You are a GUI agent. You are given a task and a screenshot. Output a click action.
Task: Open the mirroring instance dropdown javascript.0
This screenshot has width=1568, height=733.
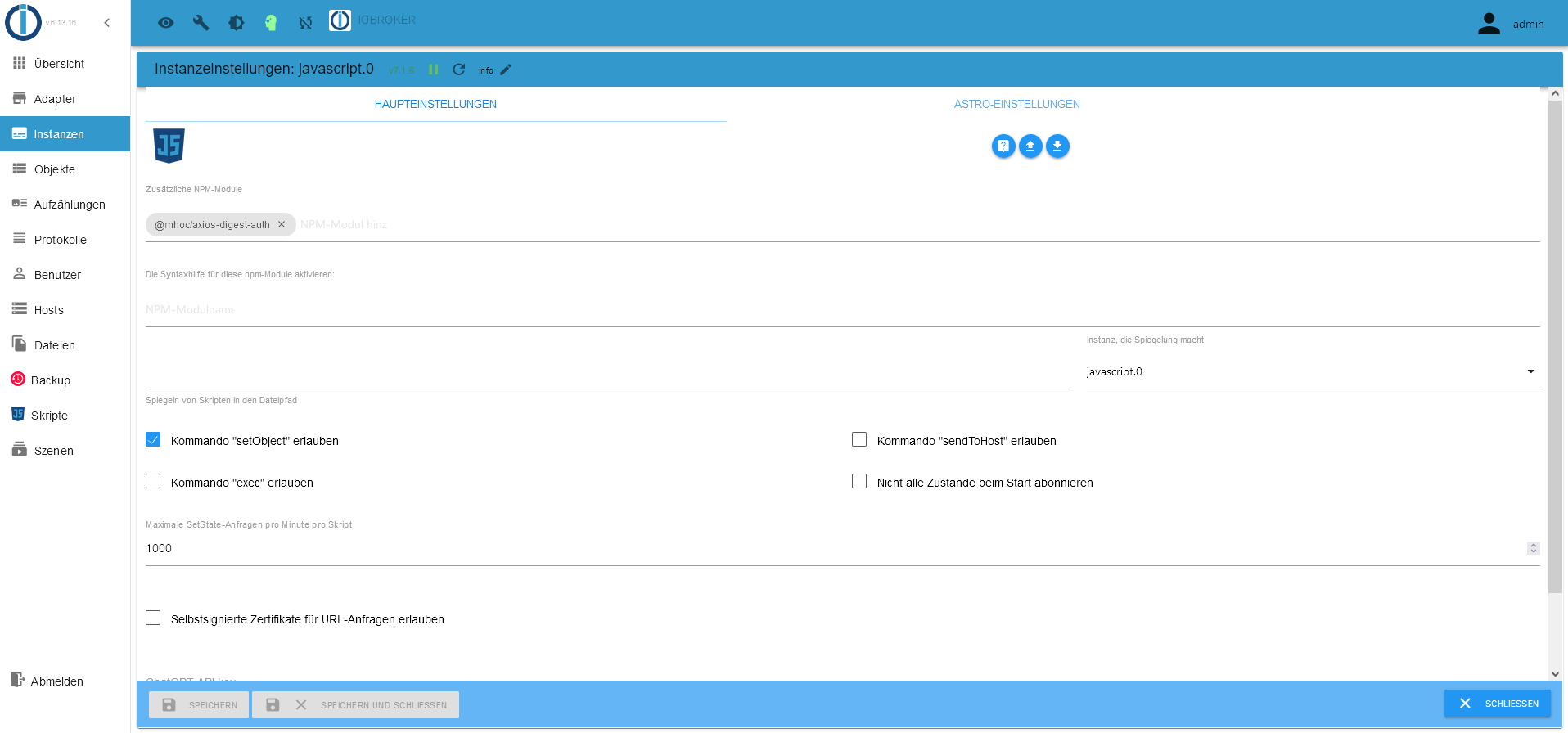[1313, 372]
